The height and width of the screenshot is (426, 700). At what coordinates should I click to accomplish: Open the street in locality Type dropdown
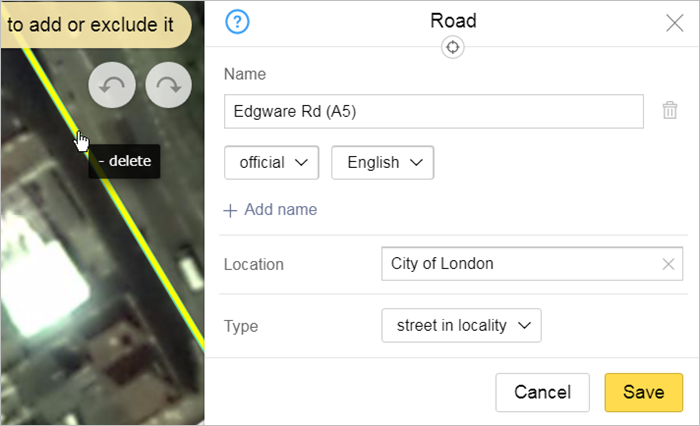pos(461,325)
